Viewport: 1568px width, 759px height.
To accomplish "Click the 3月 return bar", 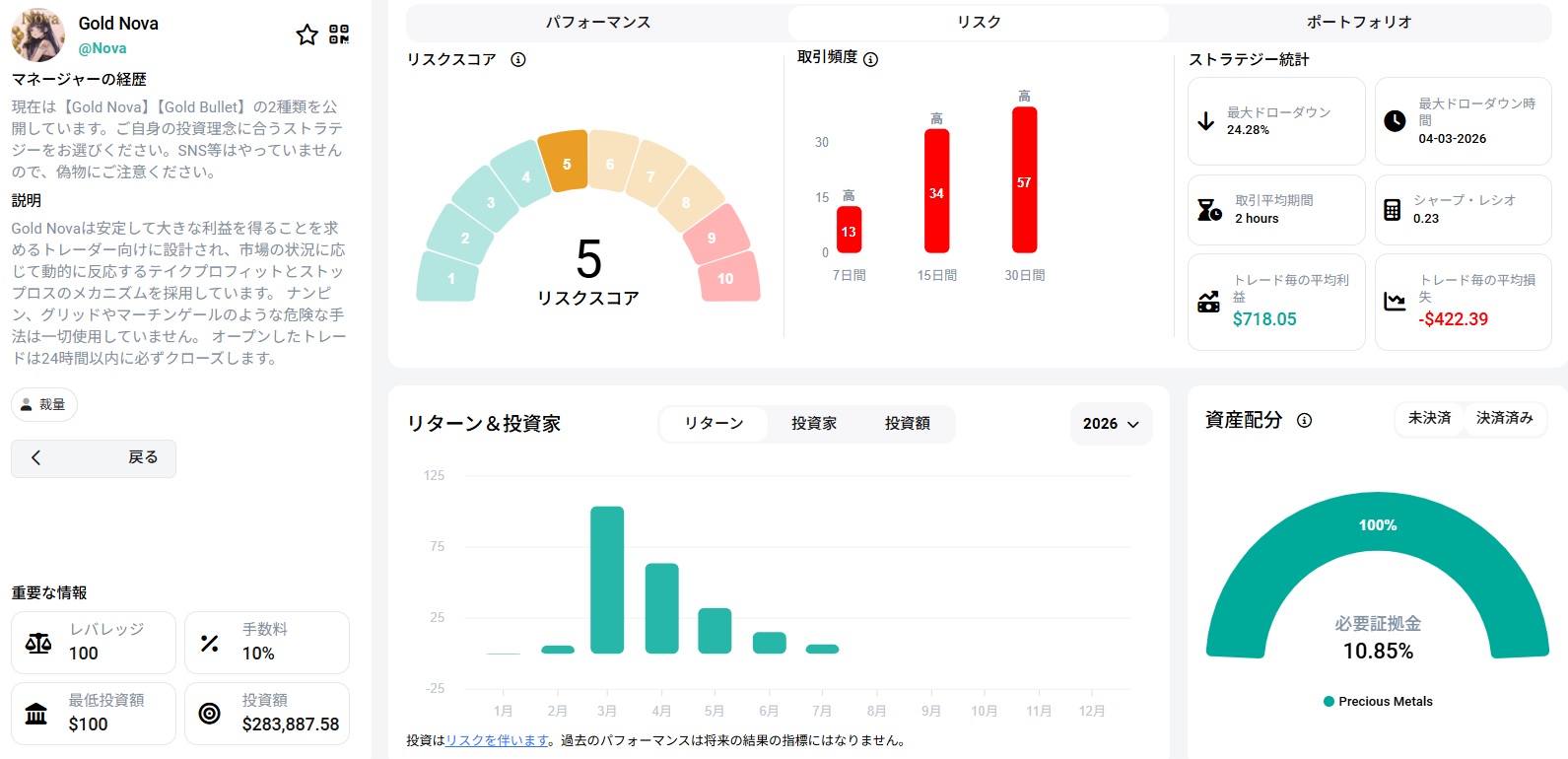I will [x=607, y=580].
